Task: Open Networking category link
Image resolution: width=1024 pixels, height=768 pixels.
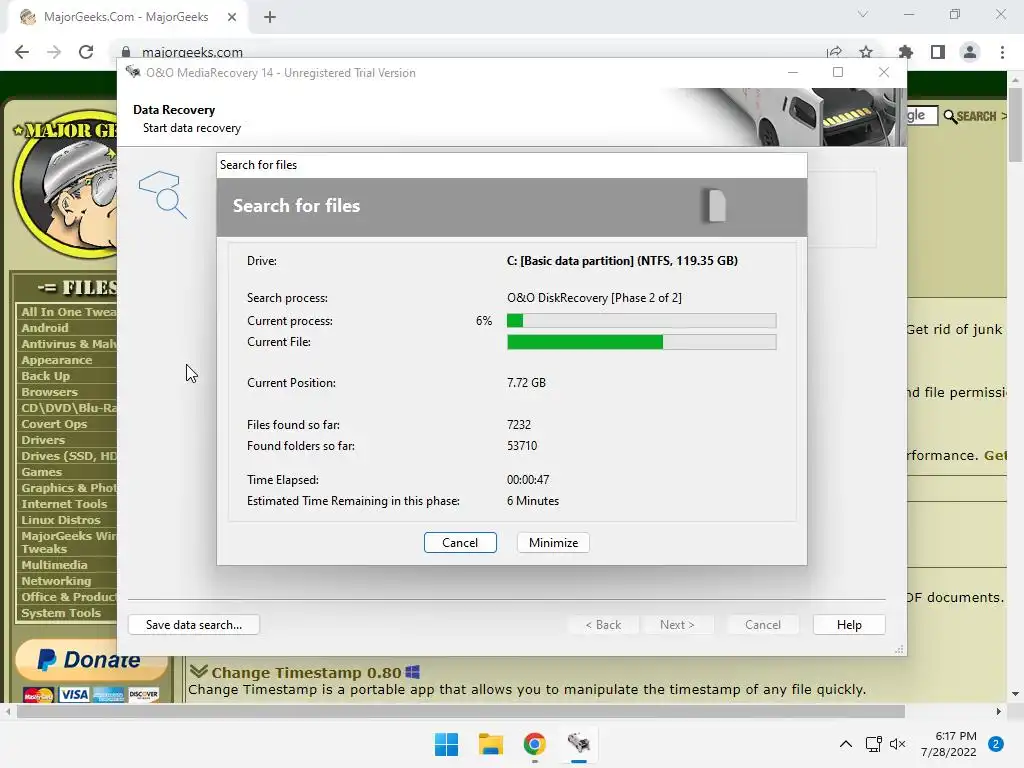Action: tap(56, 581)
